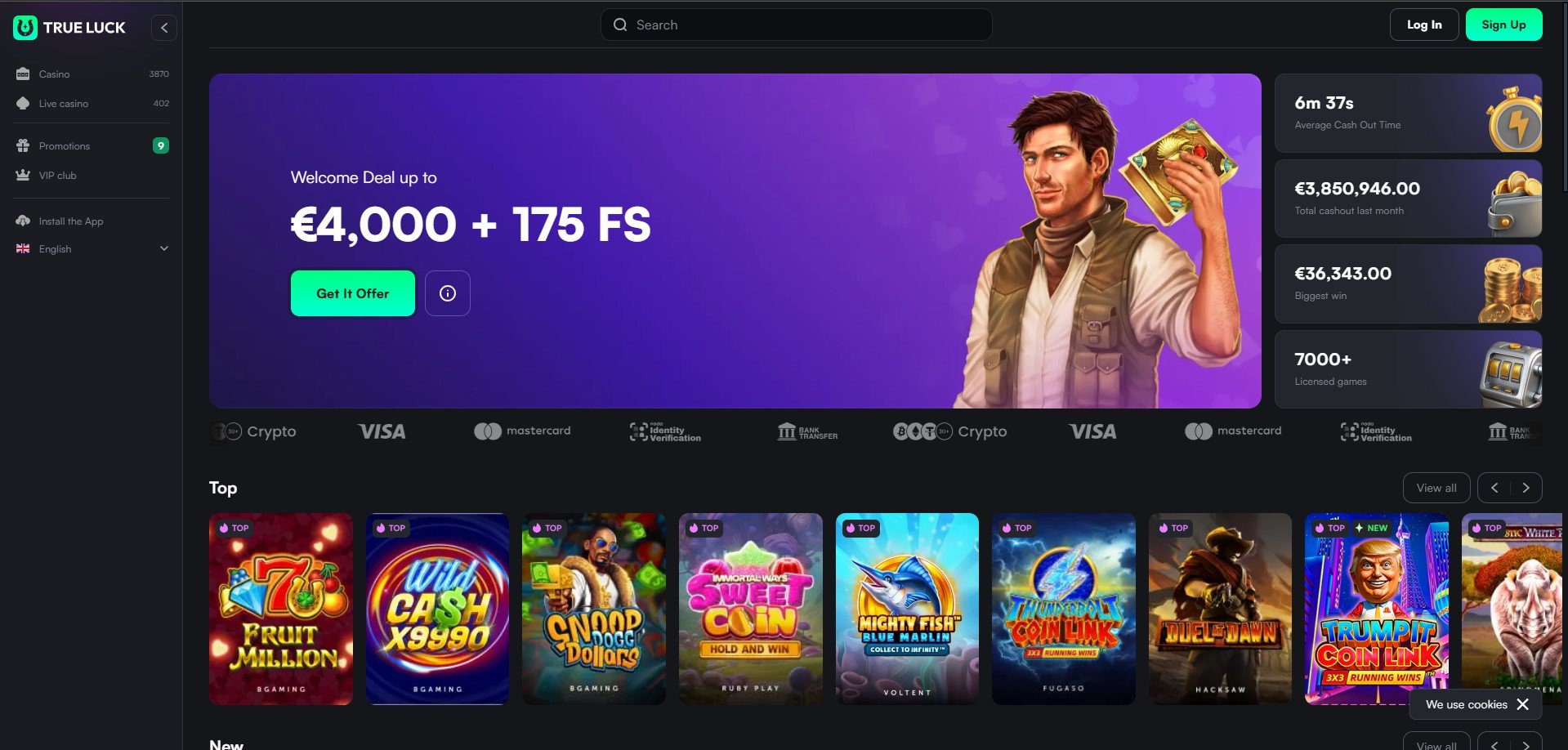The height and width of the screenshot is (750, 1568).
Task: Click the Log In button
Action: click(x=1424, y=25)
